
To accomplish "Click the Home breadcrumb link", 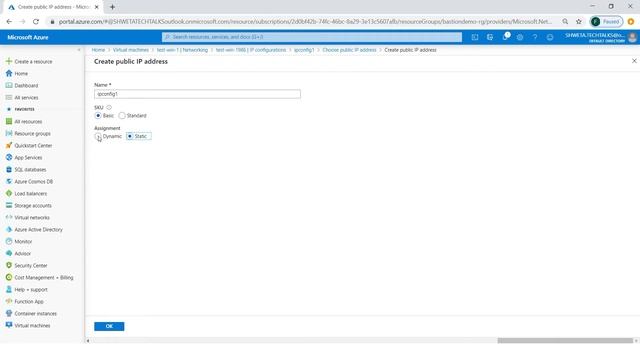I will tap(98, 50).
